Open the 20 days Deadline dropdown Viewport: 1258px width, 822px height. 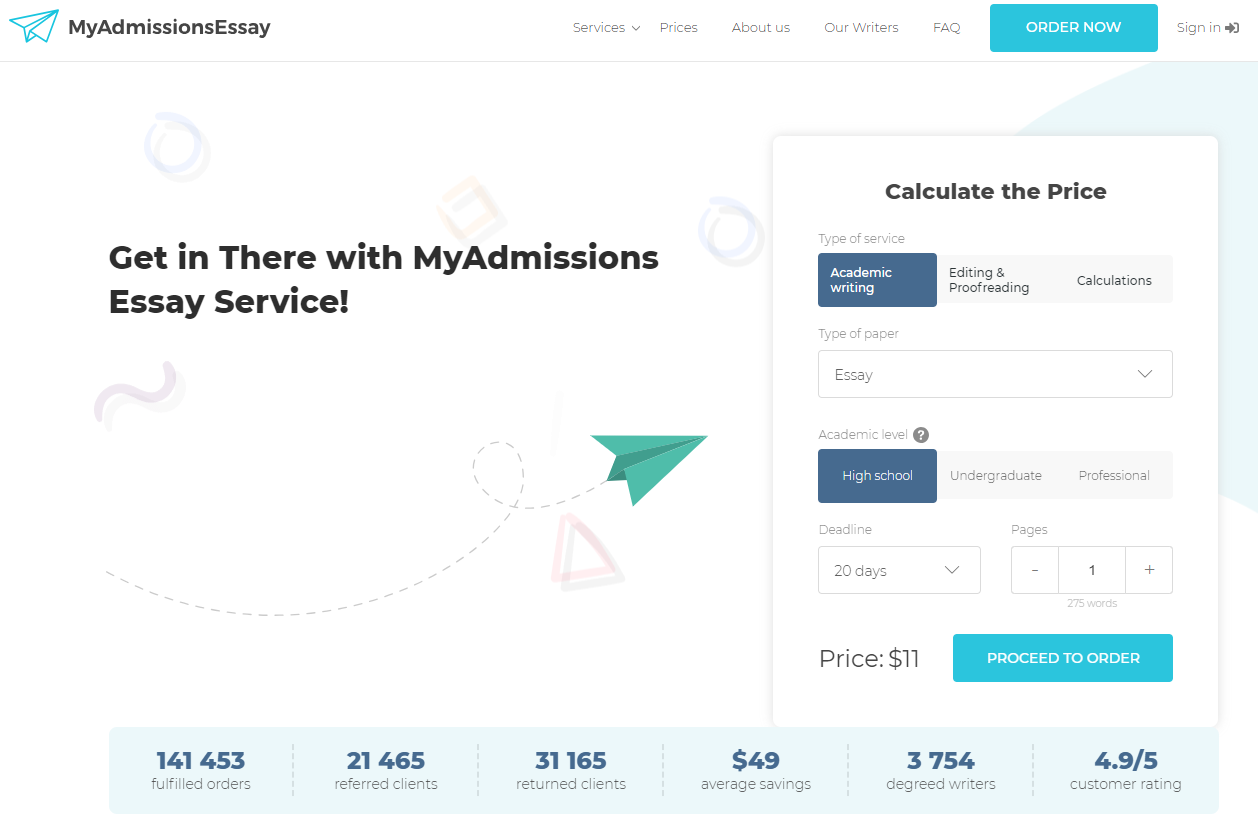899,570
